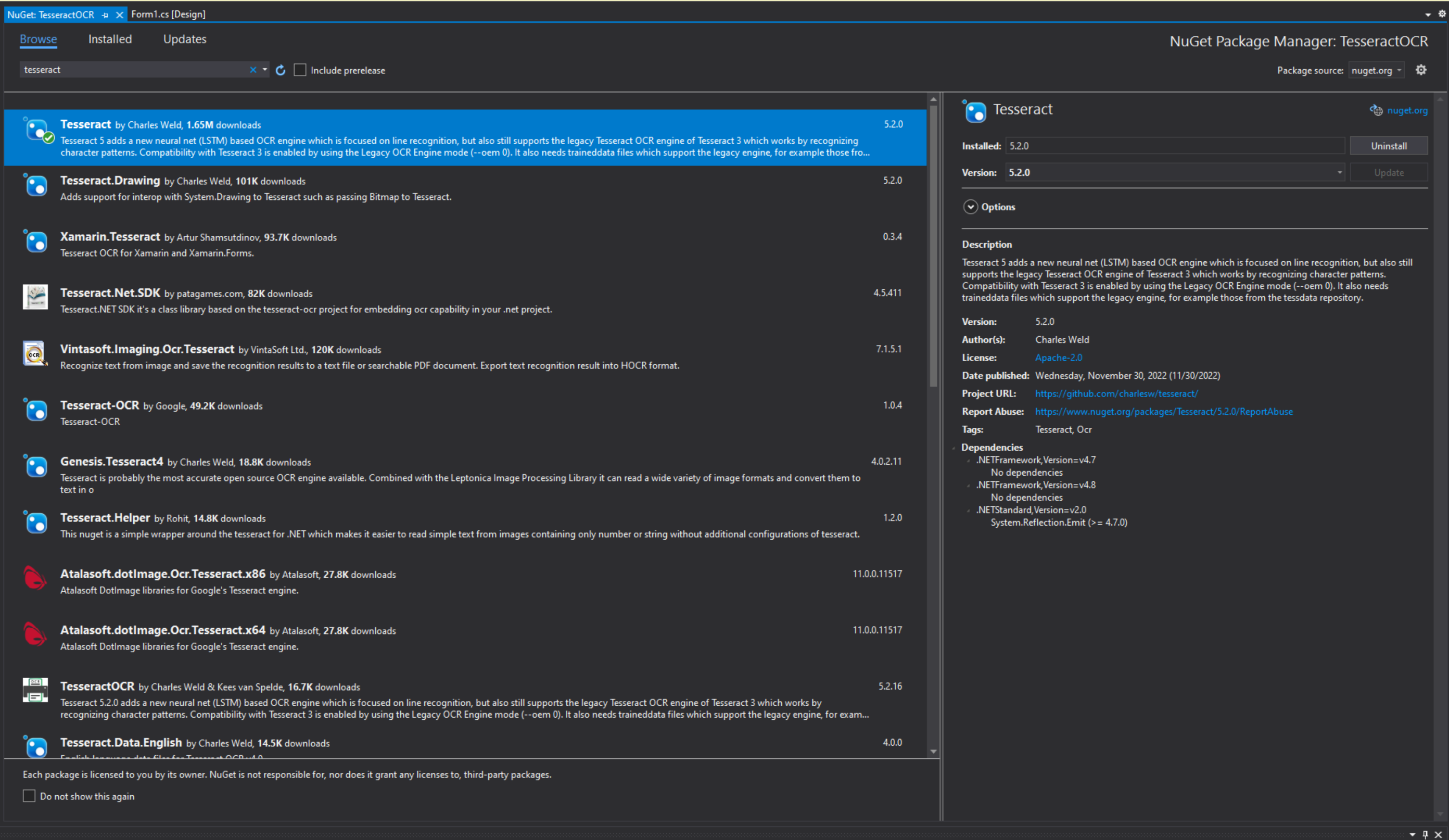Click the Xamarin.Tesseract package icon
This screenshot has height=840, width=1449.
coord(36,241)
